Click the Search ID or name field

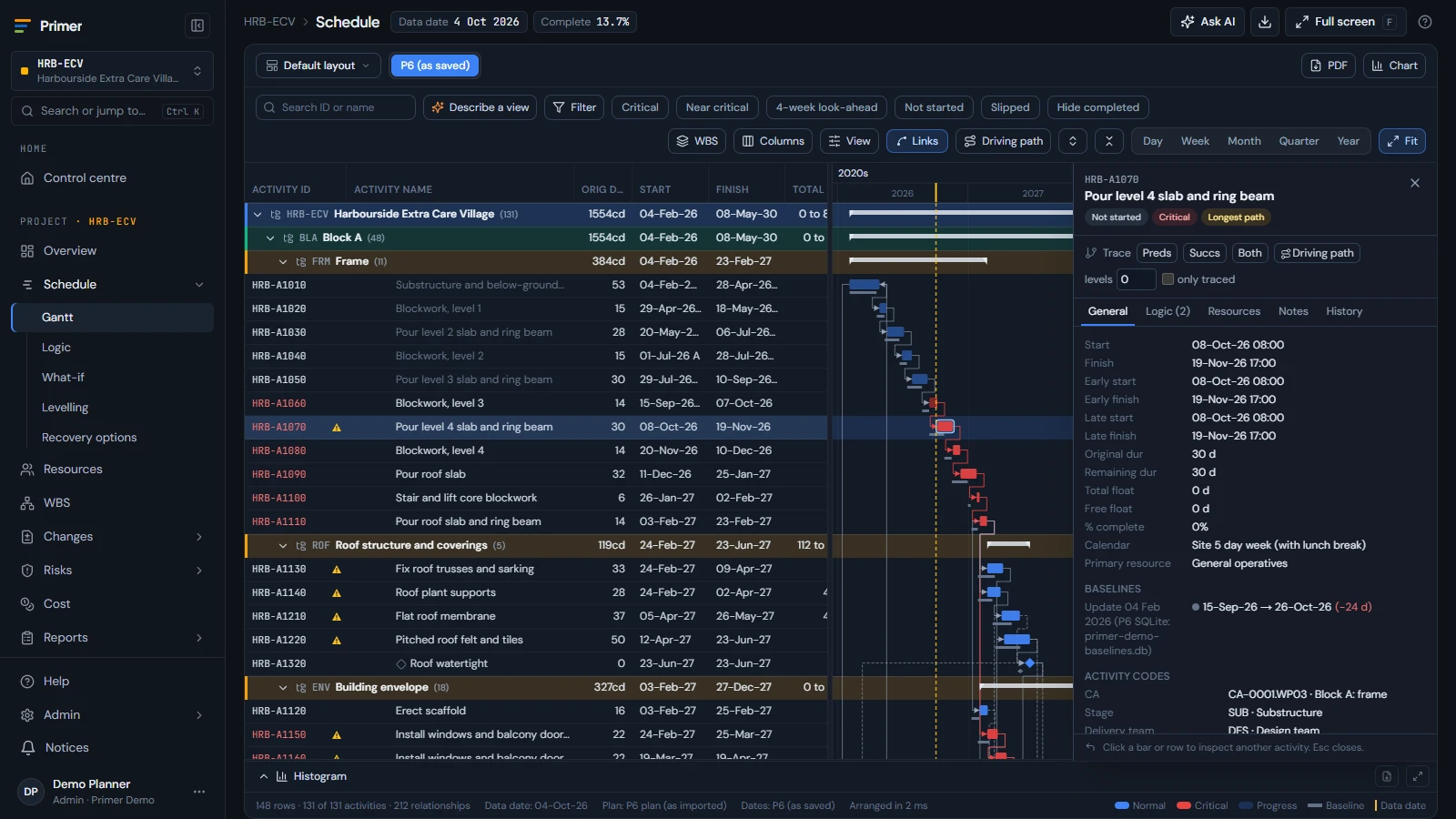pyautogui.click(x=336, y=107)
